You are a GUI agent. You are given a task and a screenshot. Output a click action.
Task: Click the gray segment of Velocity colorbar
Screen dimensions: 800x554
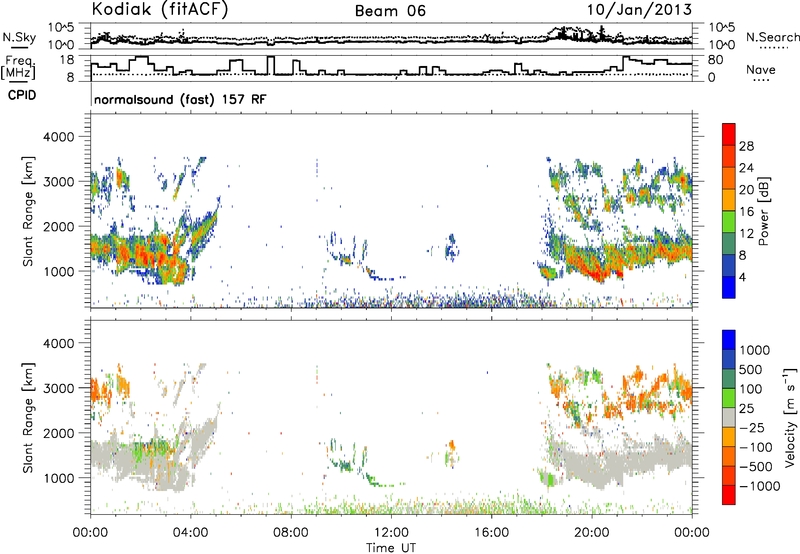click(x=729, y=417)
